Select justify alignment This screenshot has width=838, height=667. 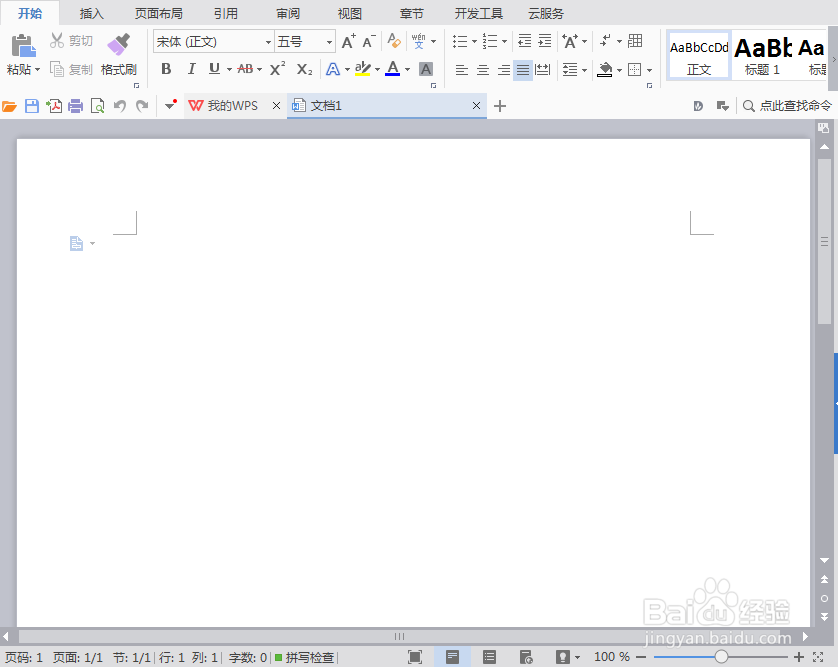[x=523, y=69]
